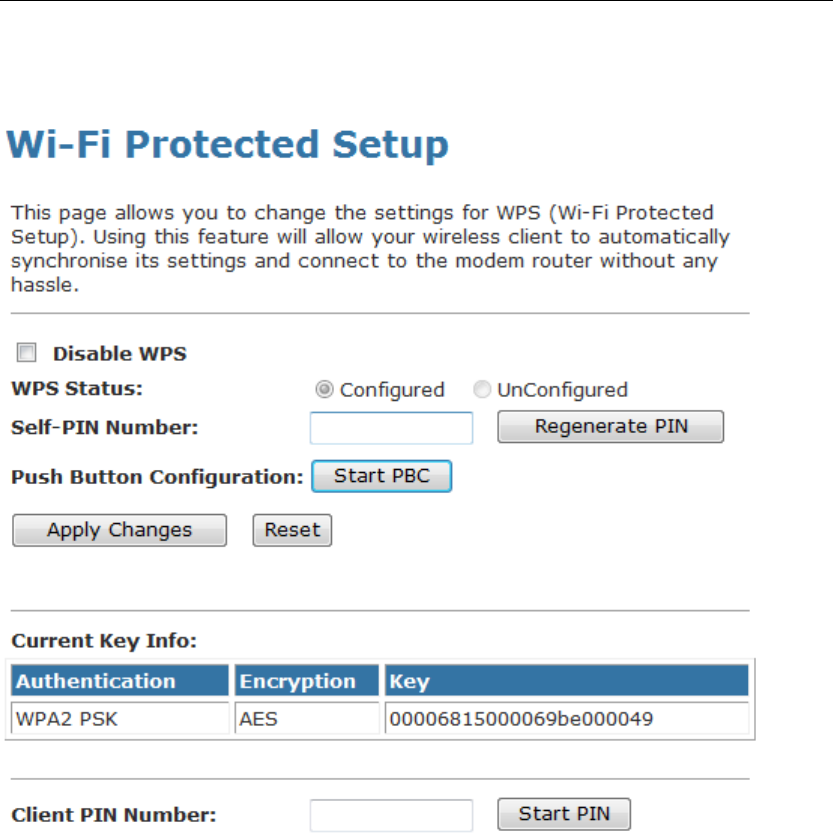Screen dimensions: 833x837
Task: Click the Apply Changes button
Action: click(119, 530)
